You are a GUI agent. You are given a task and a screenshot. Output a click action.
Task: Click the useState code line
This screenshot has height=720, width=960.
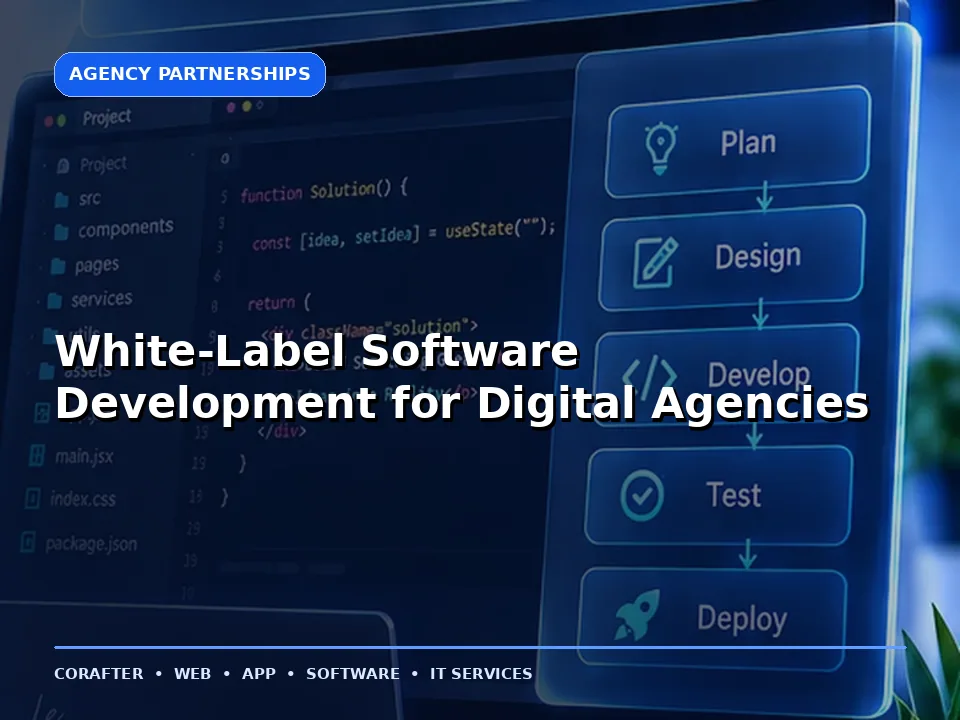404,236
